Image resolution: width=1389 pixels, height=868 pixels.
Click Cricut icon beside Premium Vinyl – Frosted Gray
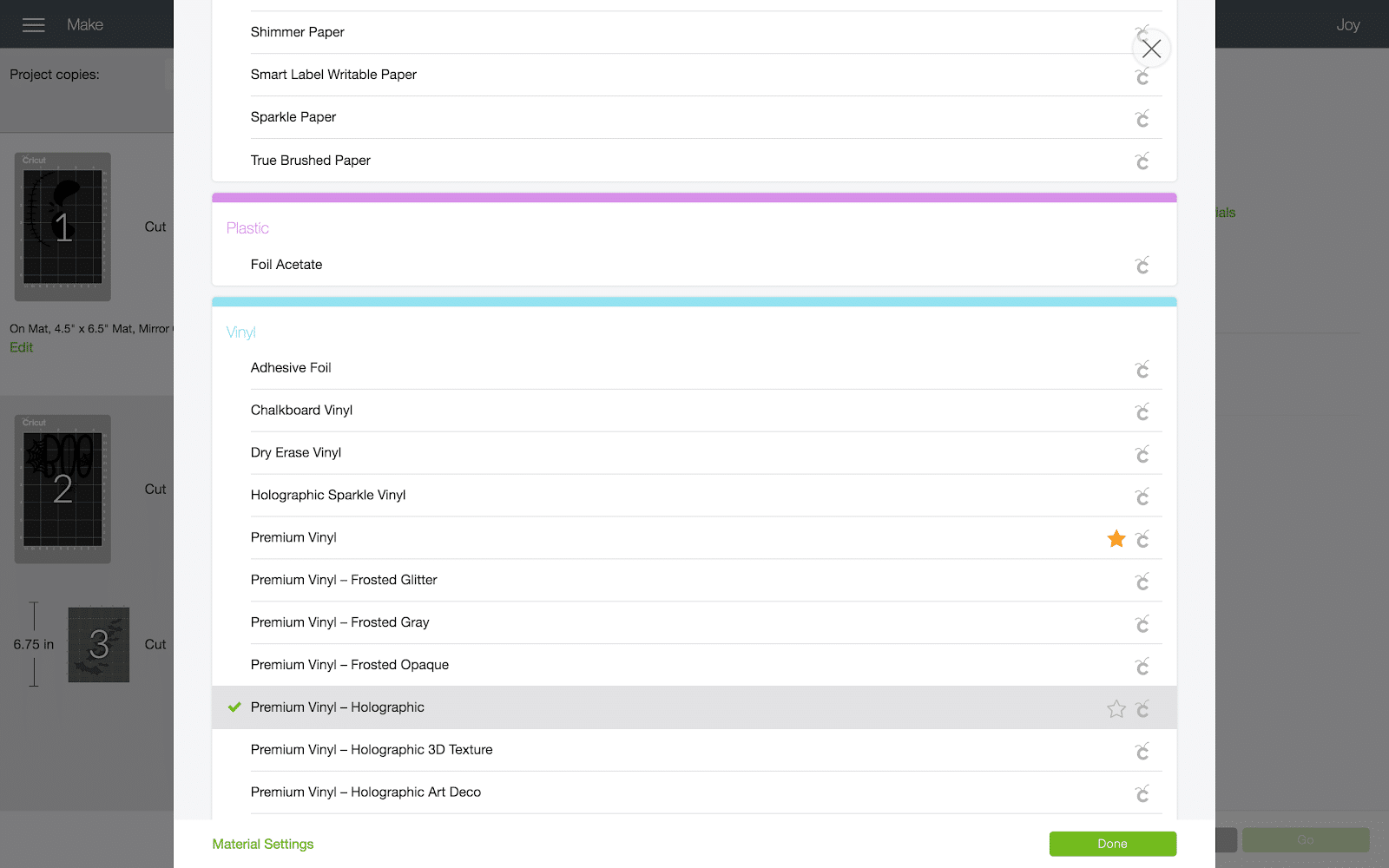pyautogui.click(x=1142, y=624)
